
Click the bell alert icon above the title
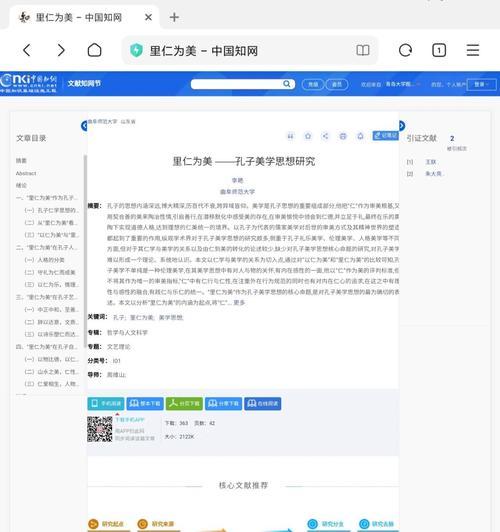[360, 136]
